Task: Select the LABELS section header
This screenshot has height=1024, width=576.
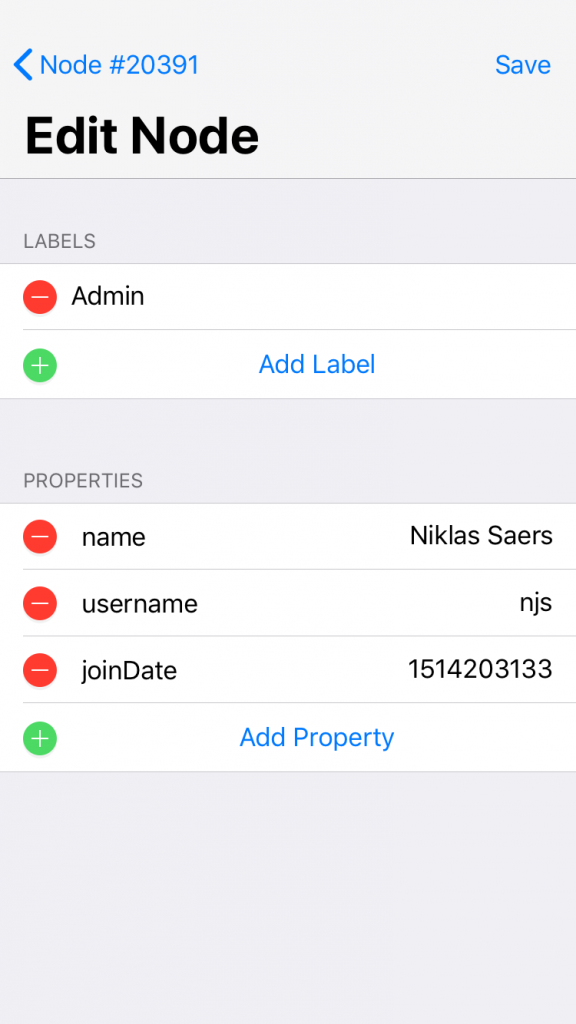Action: 55,241
